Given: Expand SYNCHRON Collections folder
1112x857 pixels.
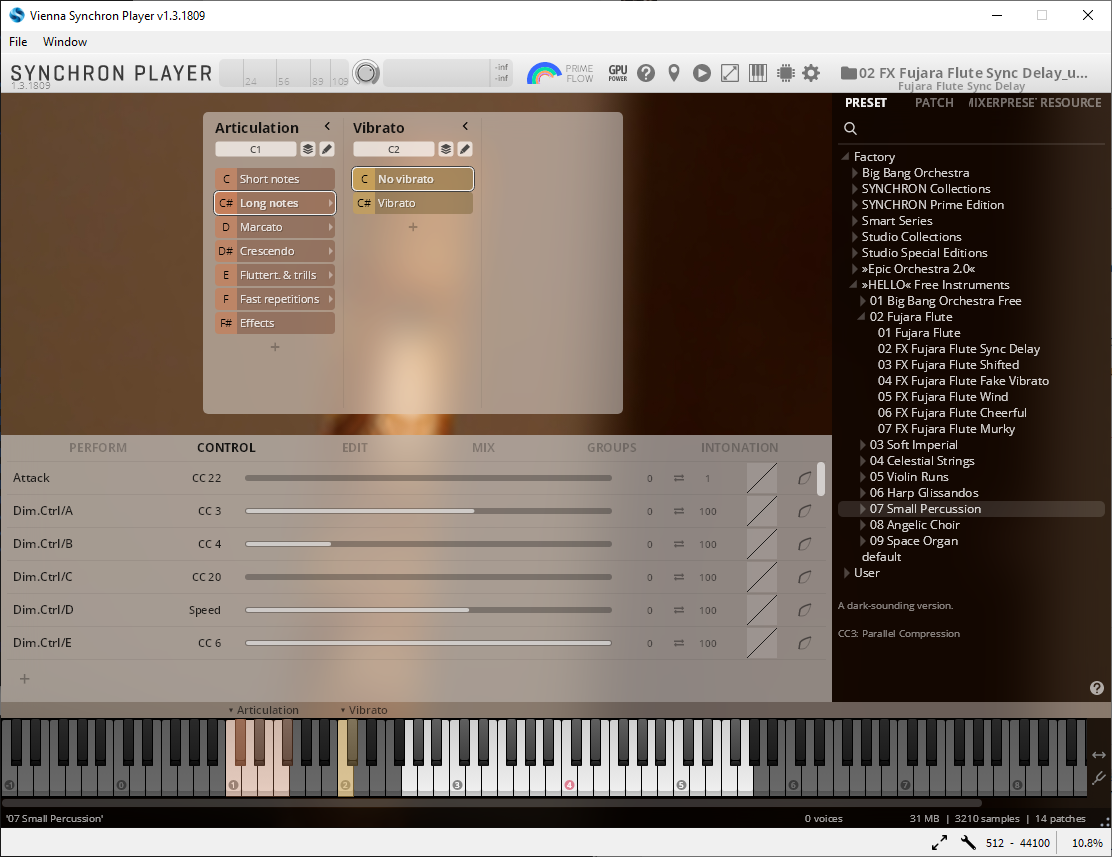Looking at the screenshot, I should click(x=855, y=189).
